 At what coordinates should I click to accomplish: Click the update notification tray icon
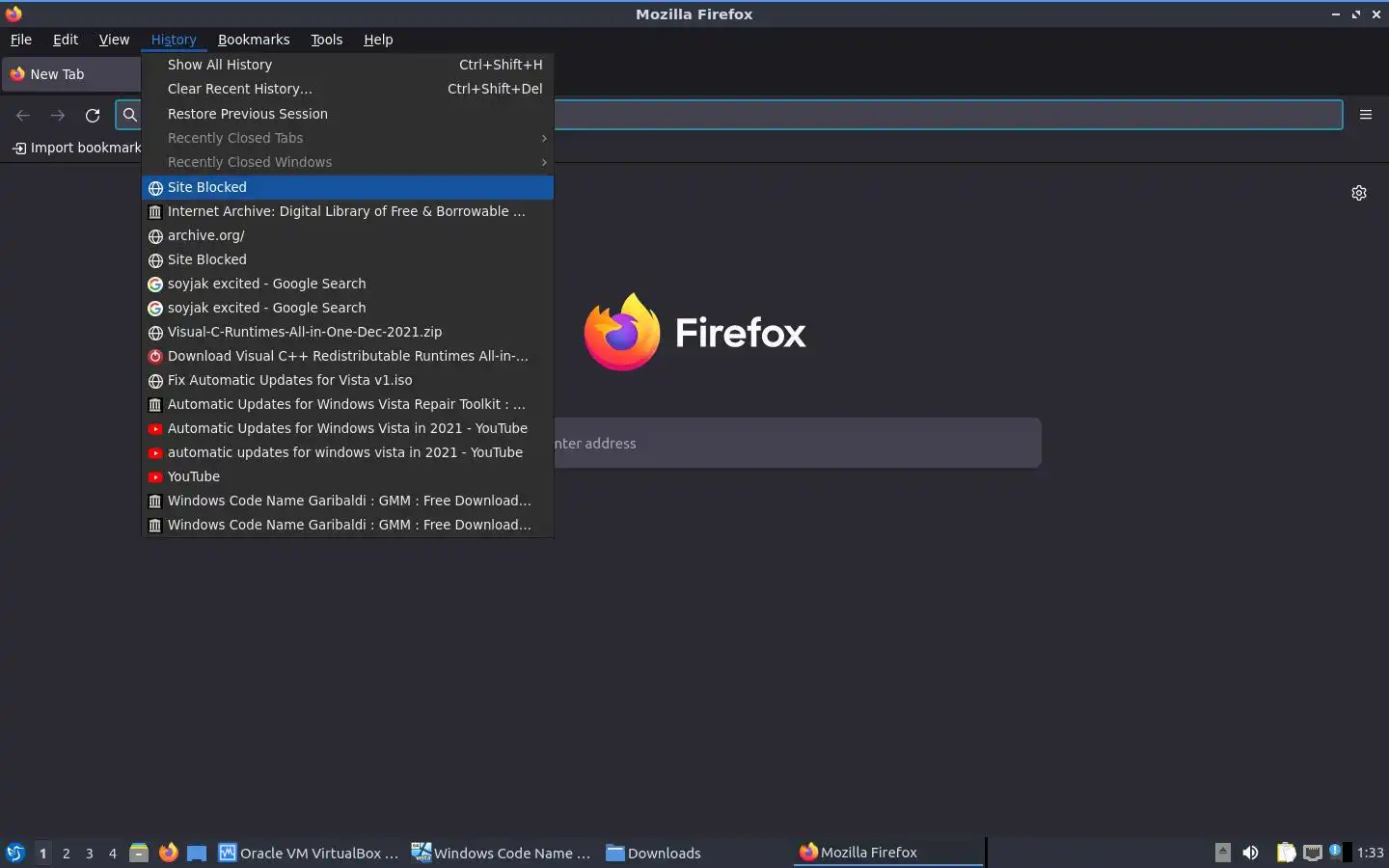pyautogui.click(x=1336, y=851)
